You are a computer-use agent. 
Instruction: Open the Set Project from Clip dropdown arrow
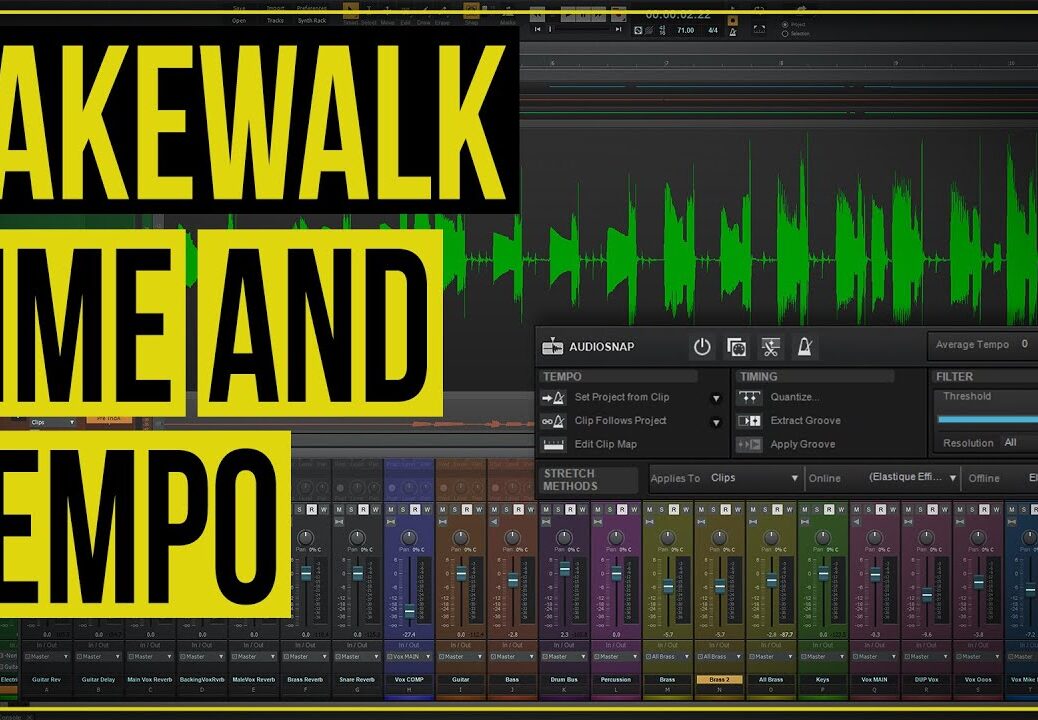[716, 398]
